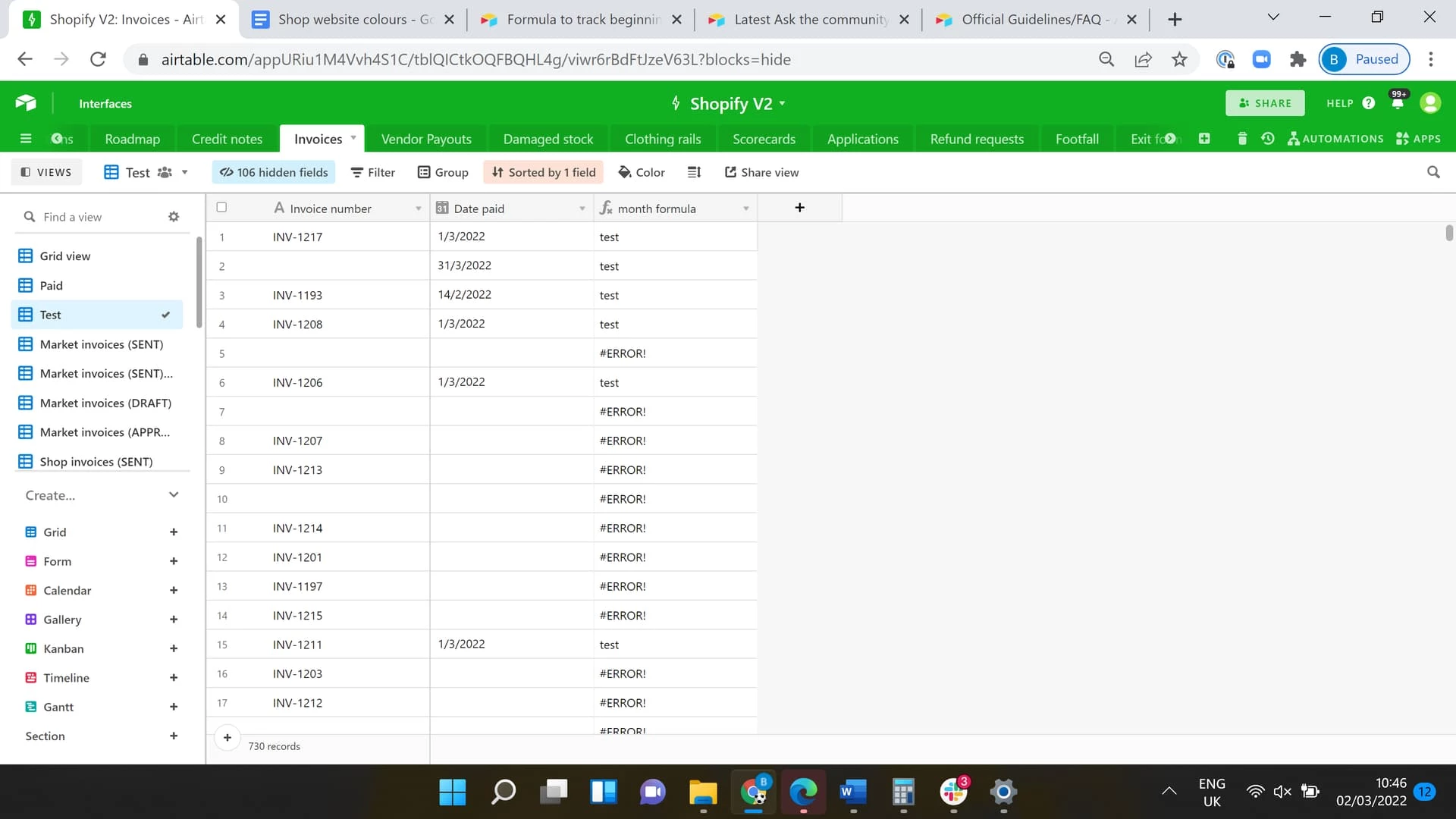The image size is (1456, 819).
Task: Open File Explorer from taskbar
Action: click(x=703, y=792)
